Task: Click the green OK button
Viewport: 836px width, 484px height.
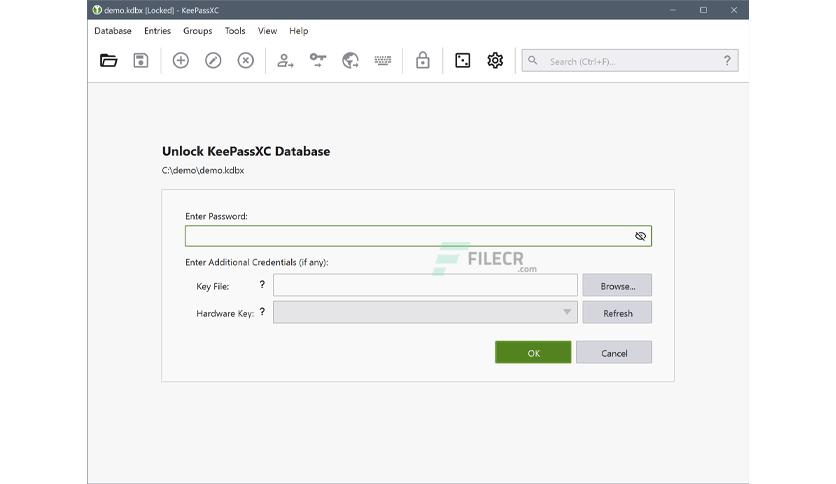Action: pos(533,352)
